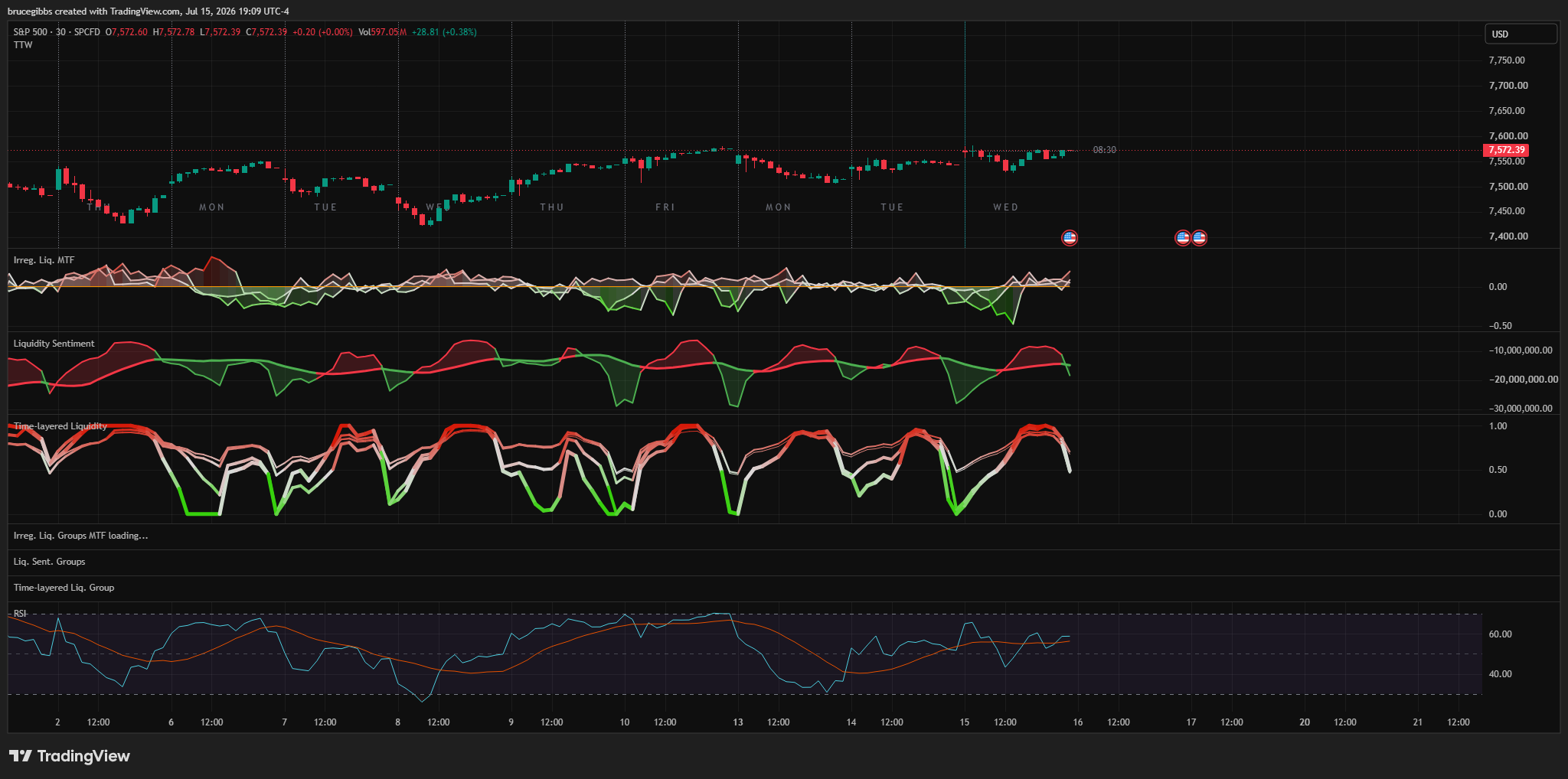The height and width of the screenshot is (779, 1568).
Task: Click the FRI weekday label on the chart
Action: pyautogui.click(x=665, y=207)
